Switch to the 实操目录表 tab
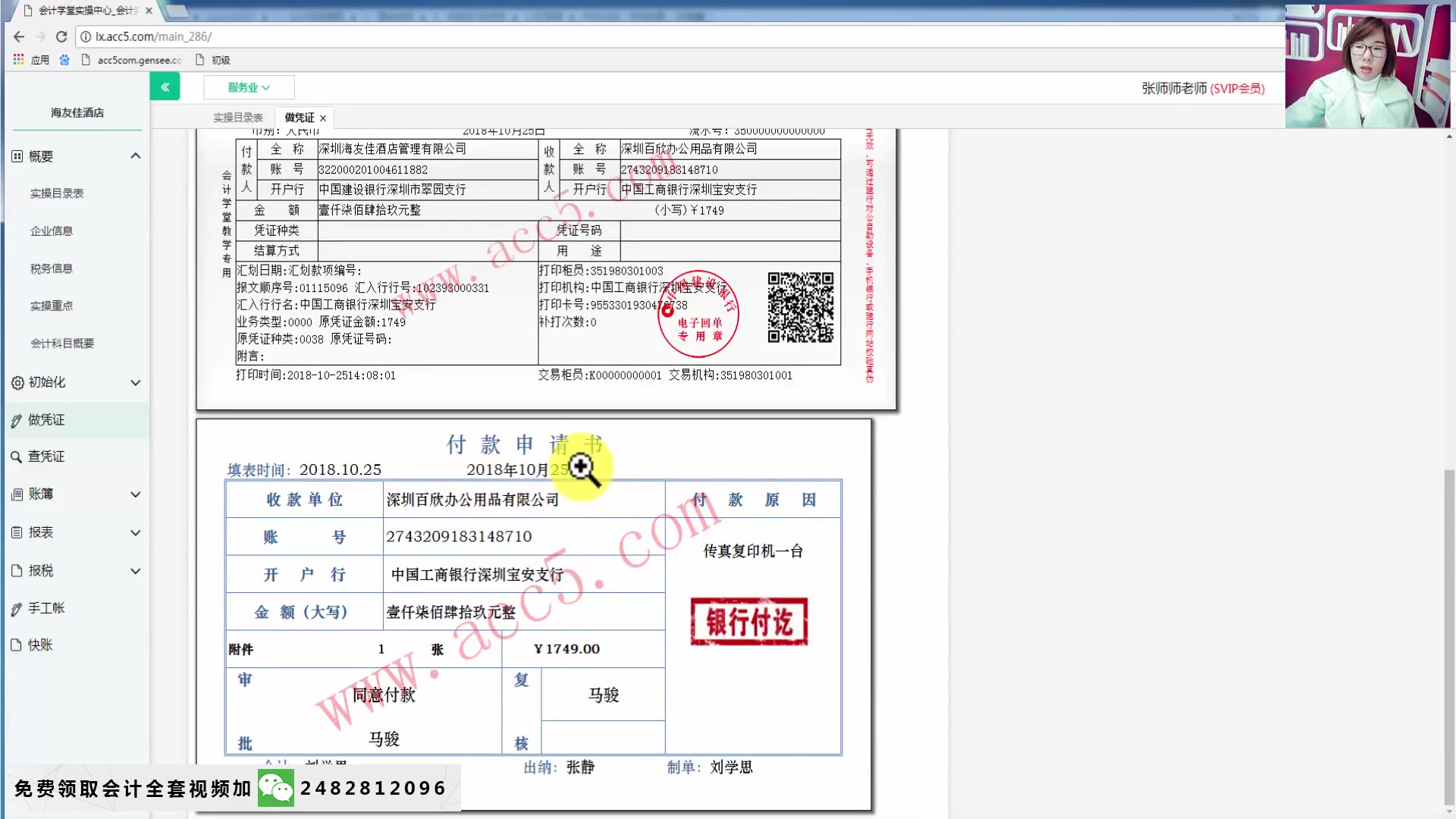The width and height of the screenshot is (1456, 819). [238, 117]
